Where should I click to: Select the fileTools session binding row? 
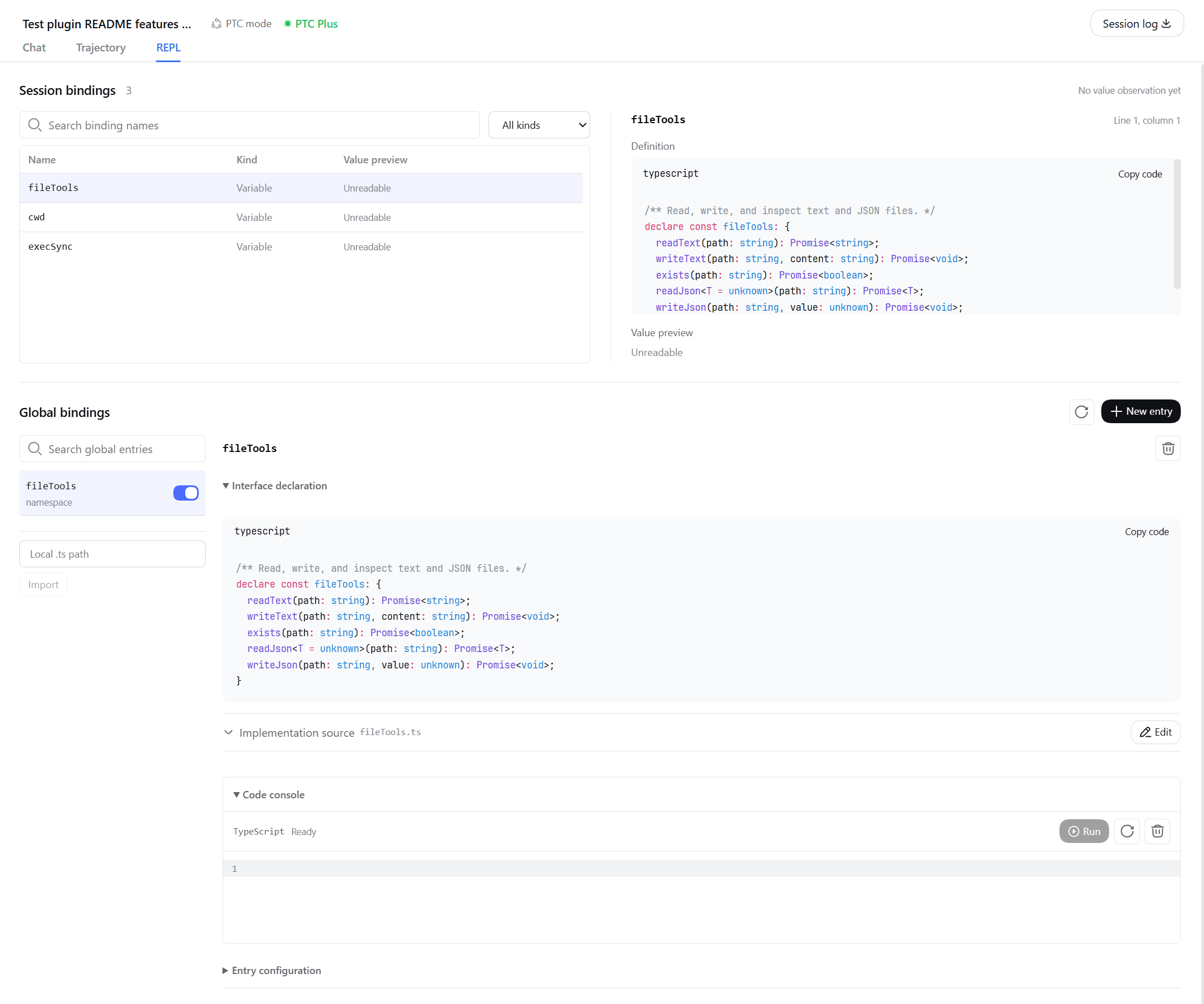(301, 188)
